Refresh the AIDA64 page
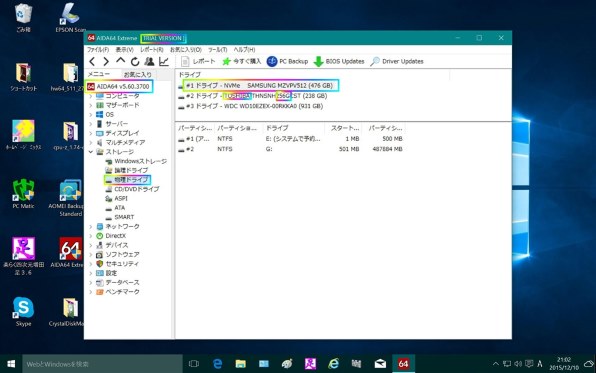This screenshot has height=373, width=596. (135, 61)
